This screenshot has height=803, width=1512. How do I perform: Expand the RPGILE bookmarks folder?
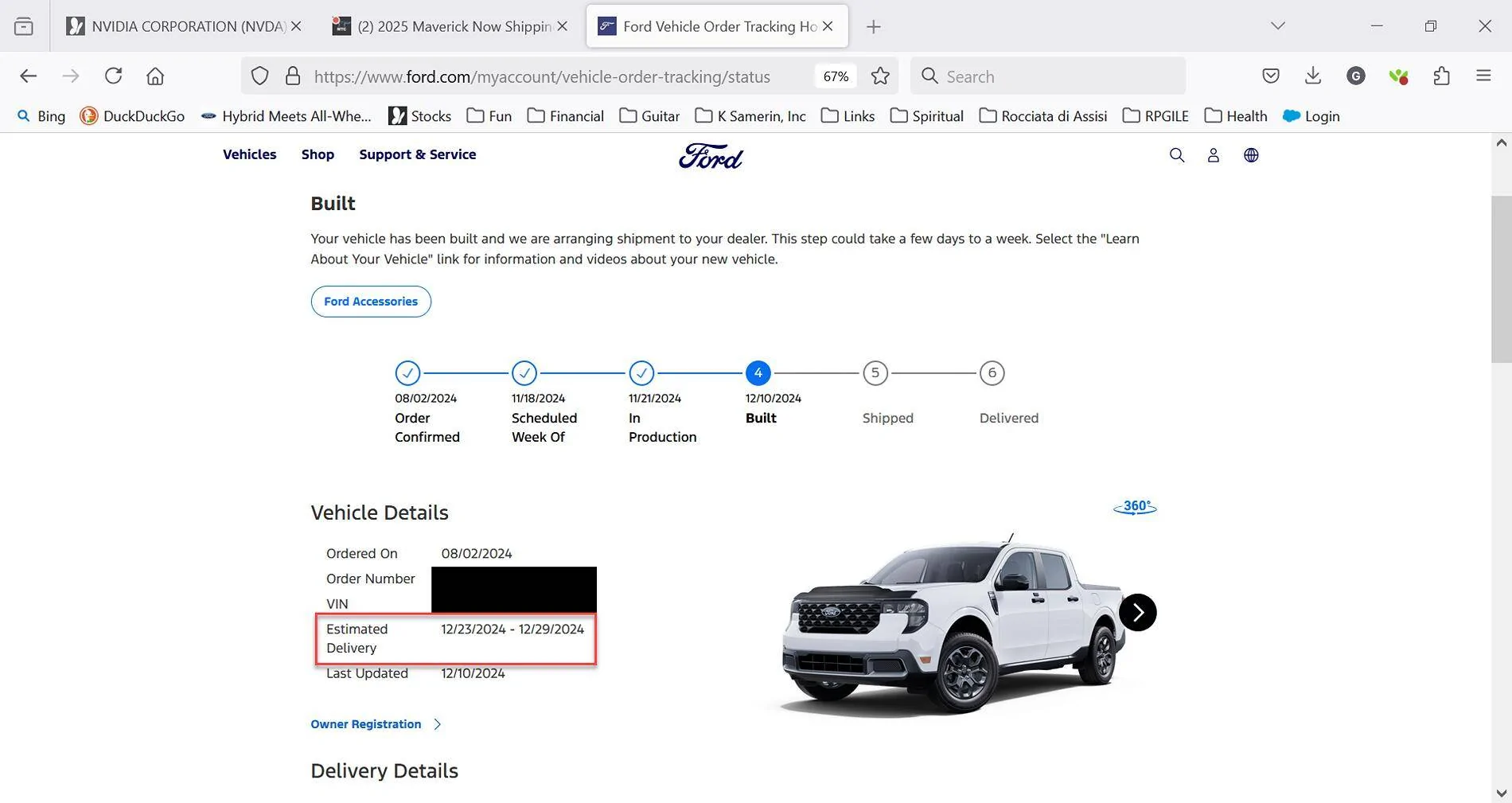[x=1155, y=116]
